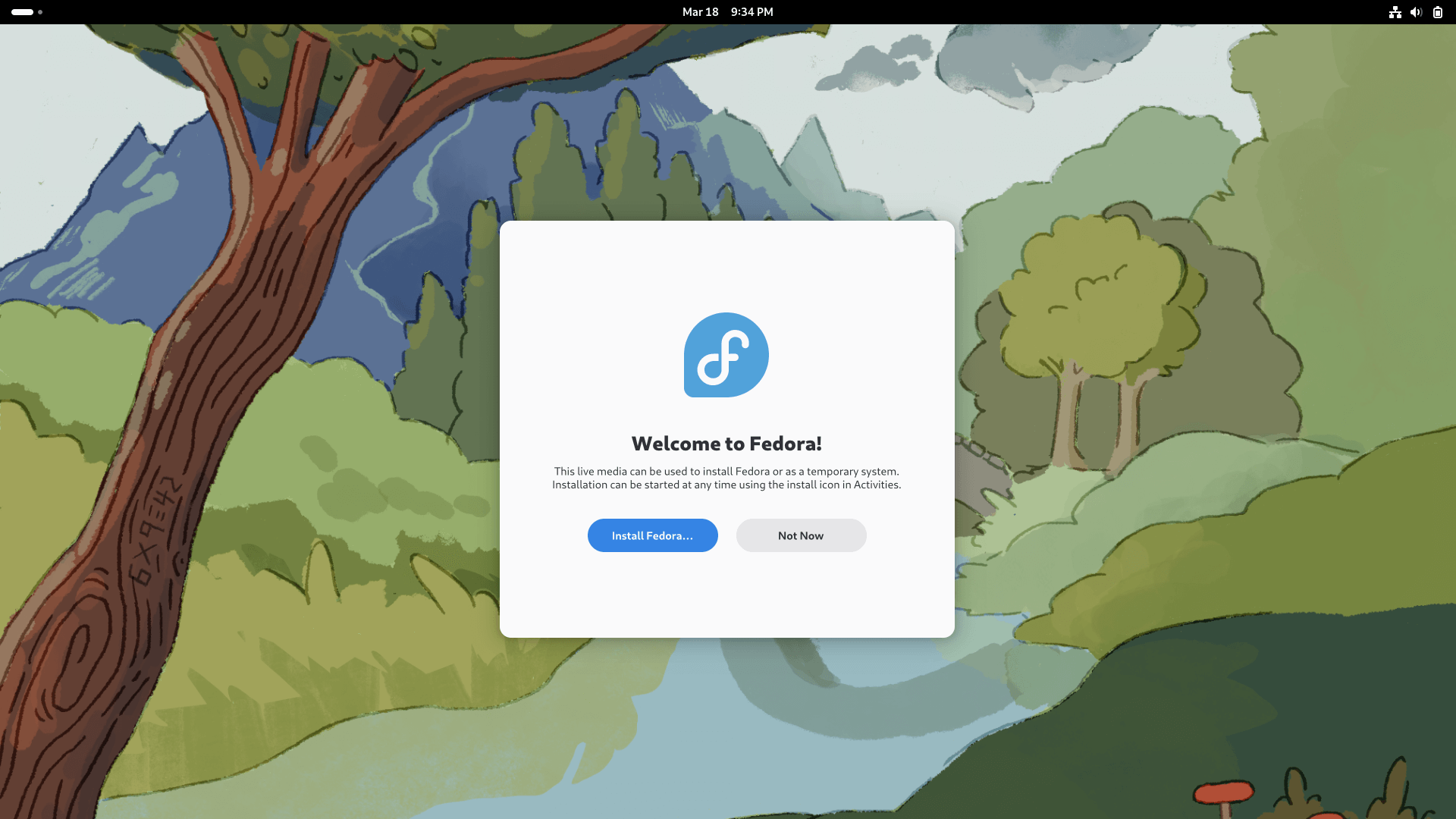Dismiss the welcome dialog with Not Now

point(801,535)
